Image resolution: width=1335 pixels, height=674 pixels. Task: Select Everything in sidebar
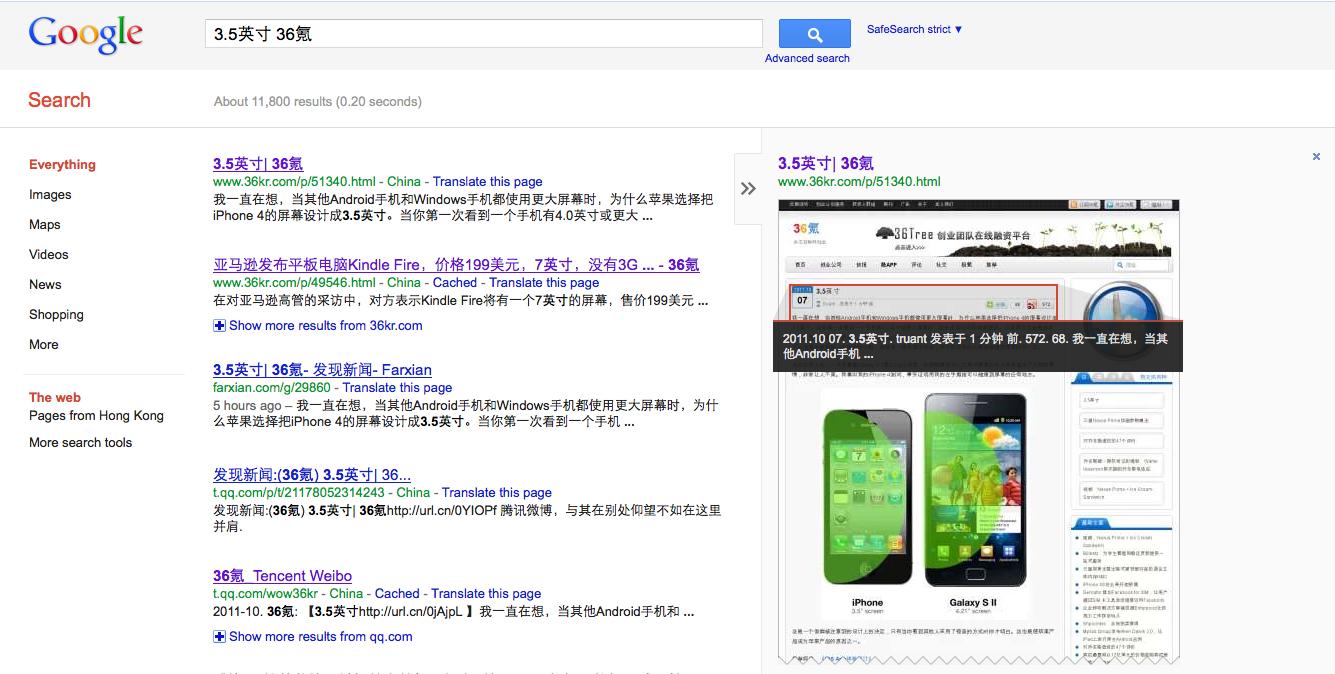coord(62,164)
